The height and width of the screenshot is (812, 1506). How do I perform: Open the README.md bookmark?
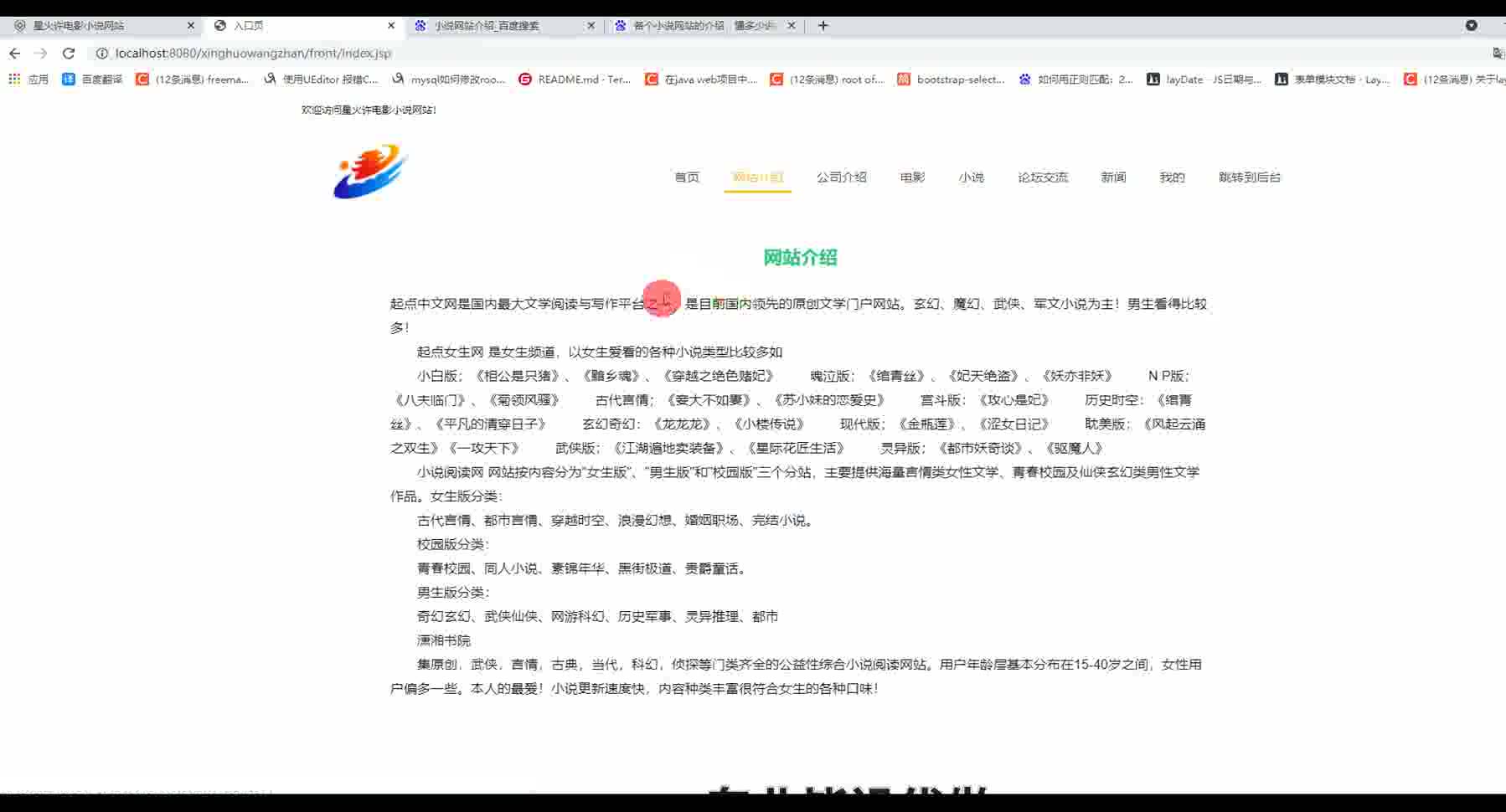click(x=575, y=80)
